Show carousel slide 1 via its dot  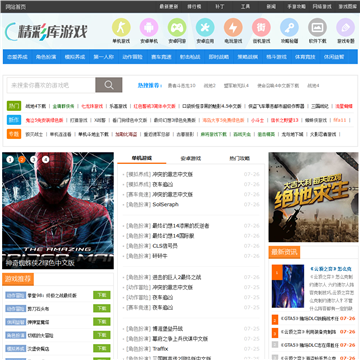coord(10,160)
